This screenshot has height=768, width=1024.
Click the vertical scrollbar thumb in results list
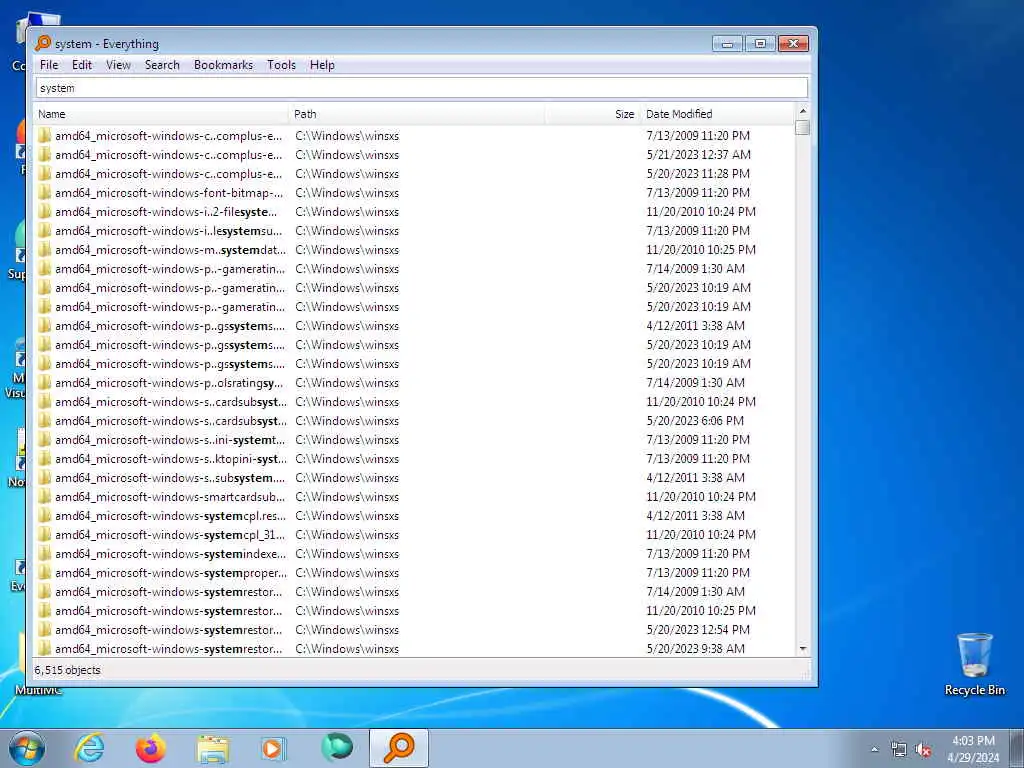[x=803, y=127]
